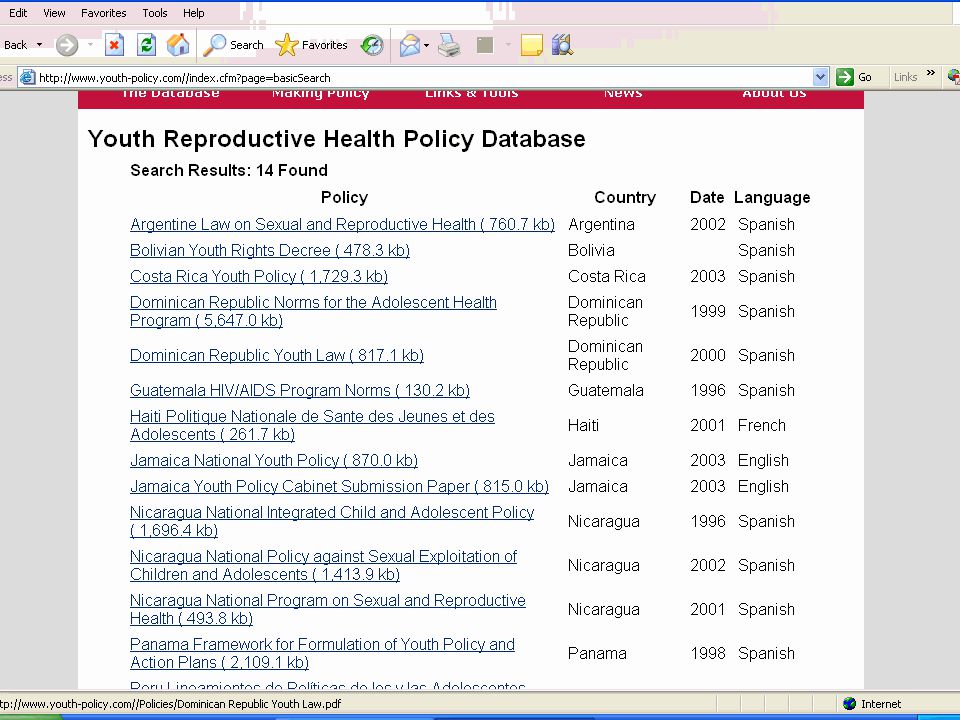
Task: Click the 'Guatemala' country cell
Action: (x=606, y=390)
